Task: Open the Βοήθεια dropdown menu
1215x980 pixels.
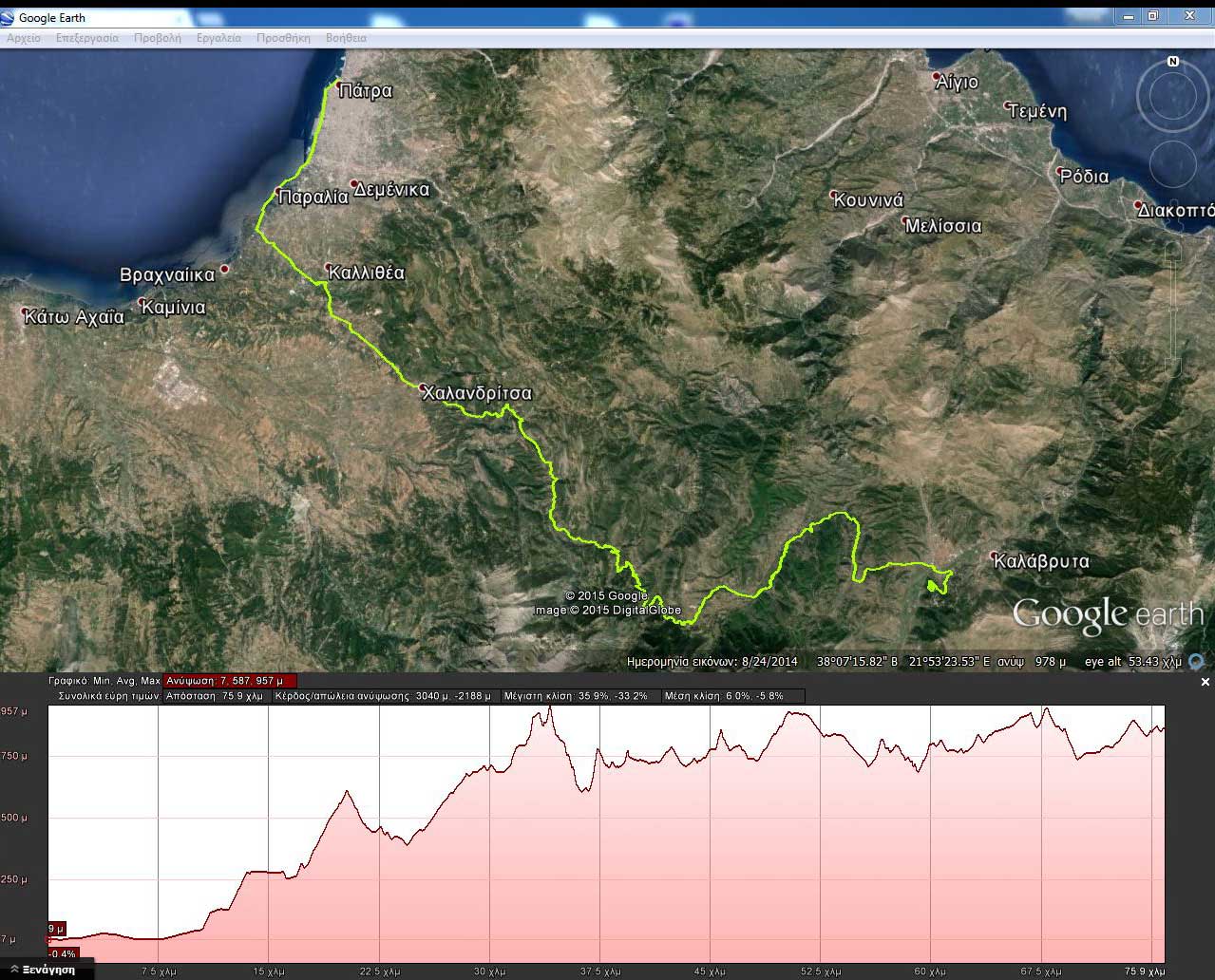Action: pyautogui.click(x=346, y=38)
